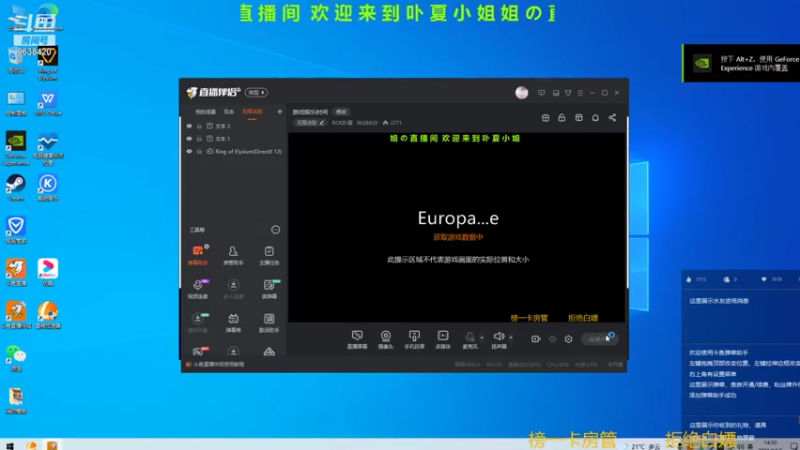Click the message icon beside the avatar
Screen dimensions: 800x450
click(541, 93)
